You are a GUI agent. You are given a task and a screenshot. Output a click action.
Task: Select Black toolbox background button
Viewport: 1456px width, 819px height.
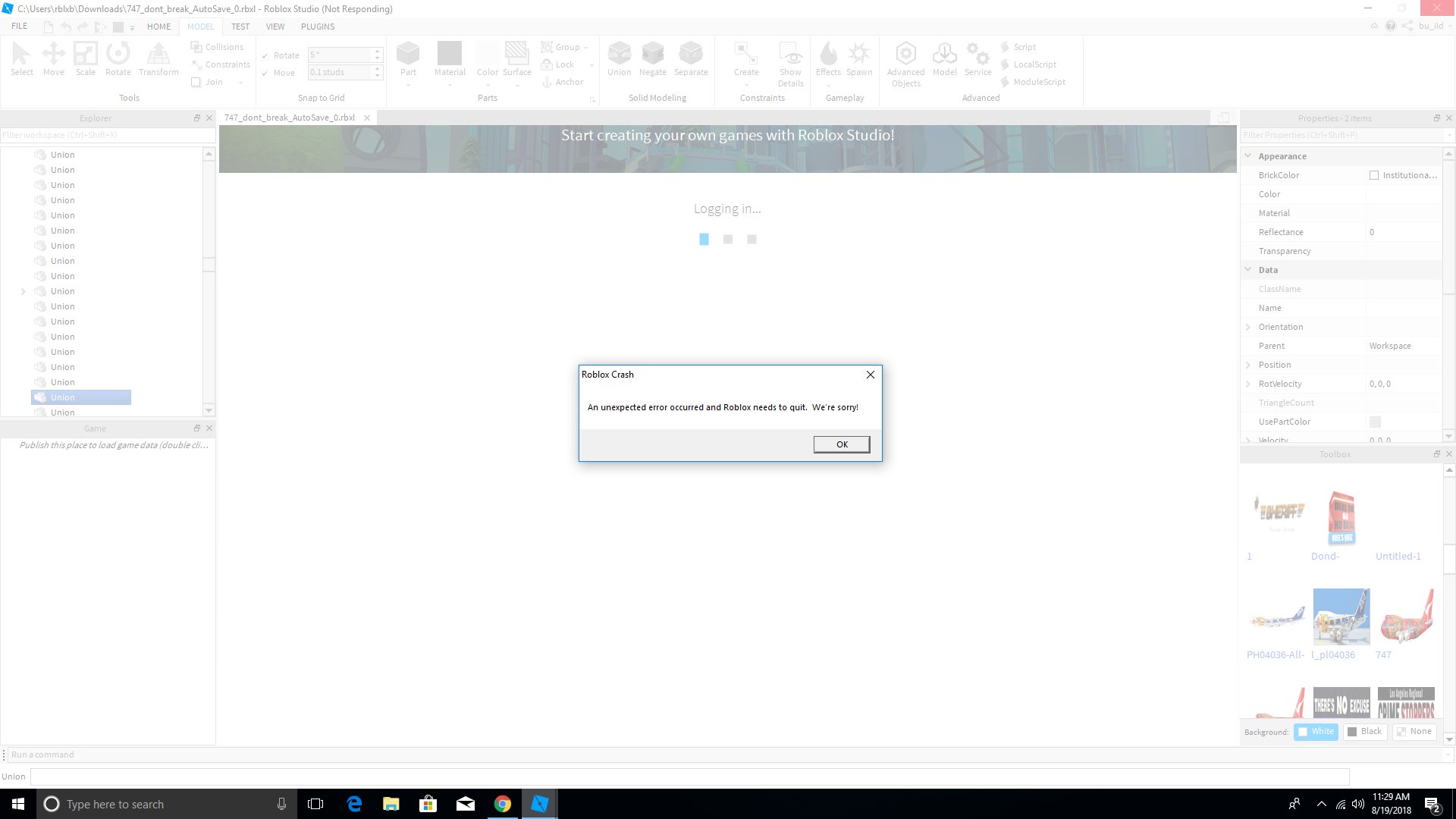pyautogui.click(x=1364, y=731)
